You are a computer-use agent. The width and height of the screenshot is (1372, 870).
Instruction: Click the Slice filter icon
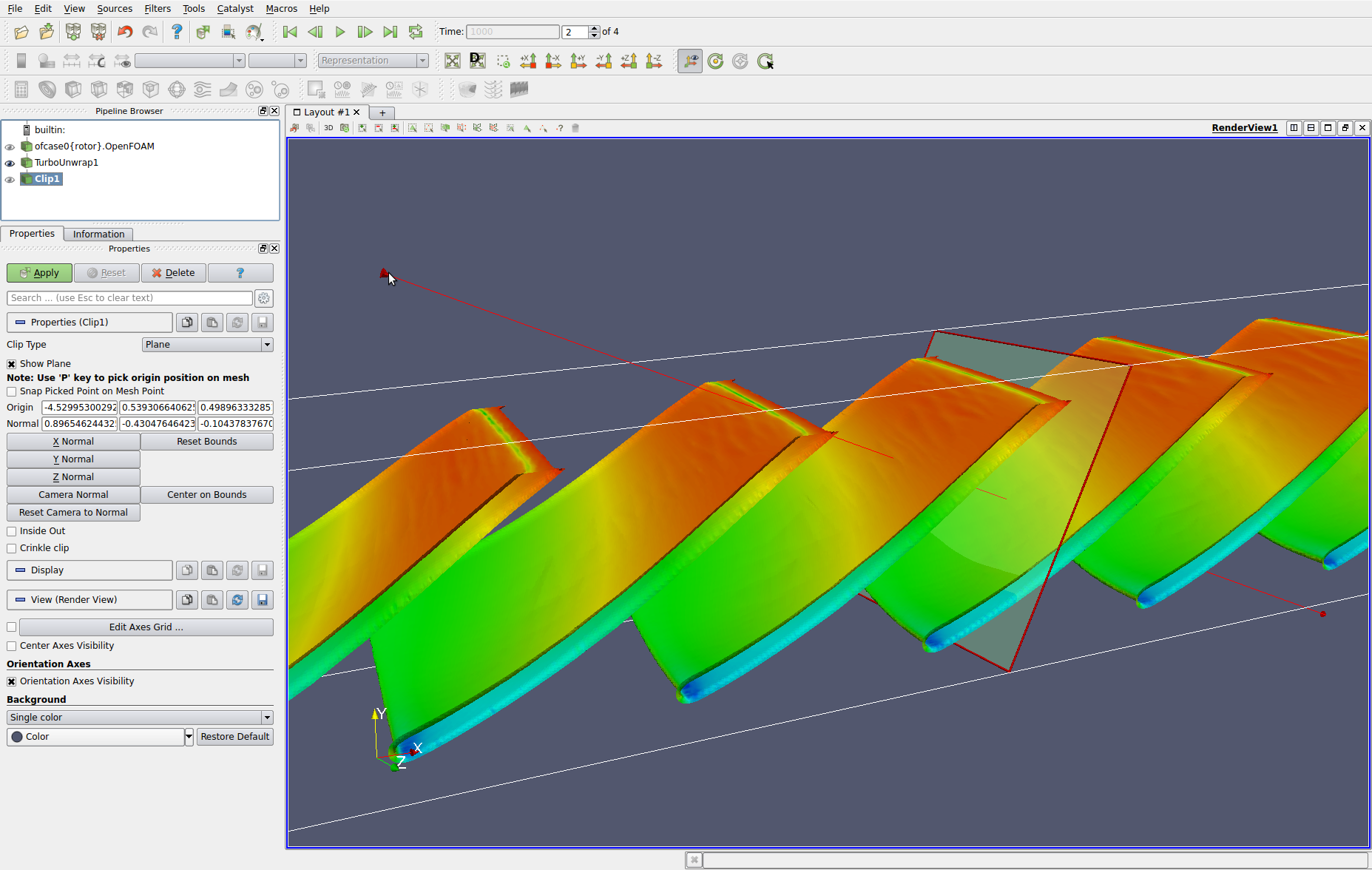tap(99, 90)
